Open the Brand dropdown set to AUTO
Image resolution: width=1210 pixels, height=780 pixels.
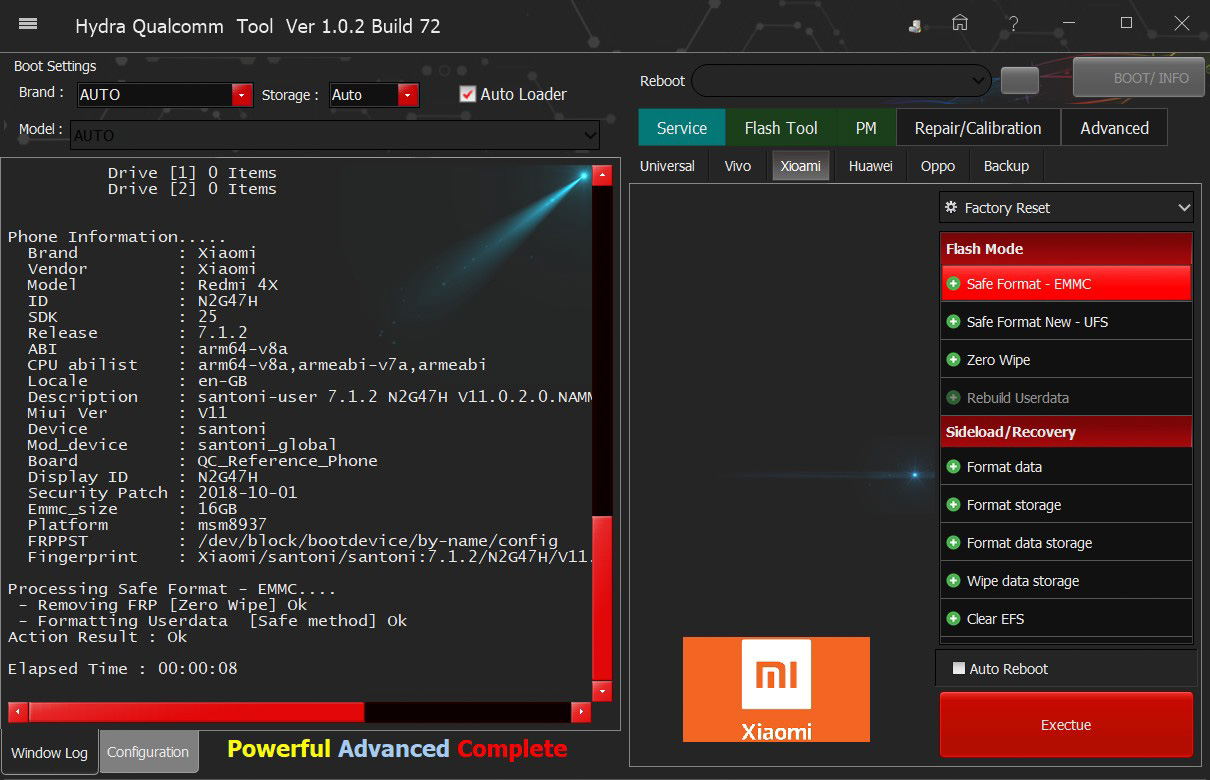click(164, 95)
